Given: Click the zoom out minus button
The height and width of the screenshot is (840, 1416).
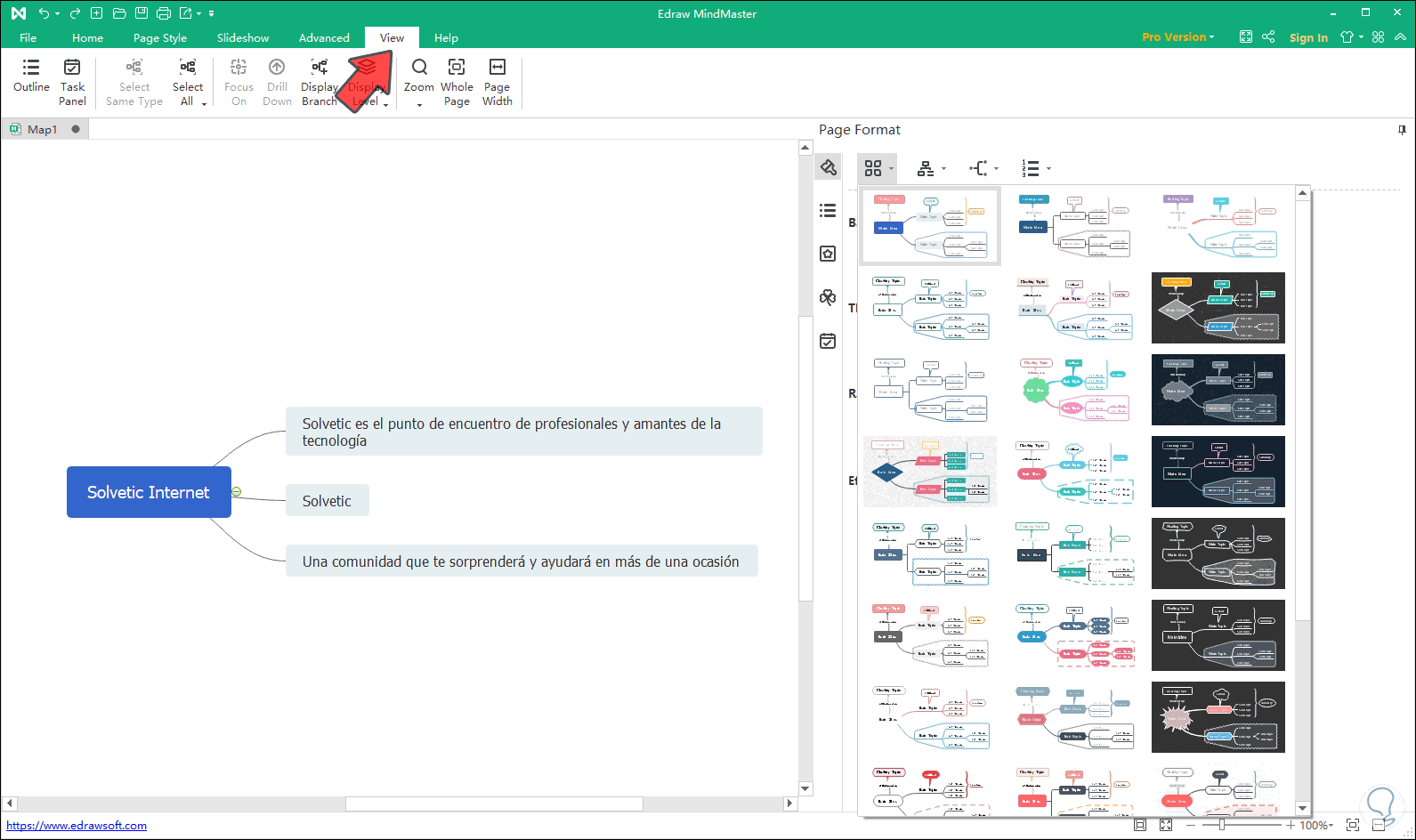Looking at the screenshot, I should tap(1190, 826).
